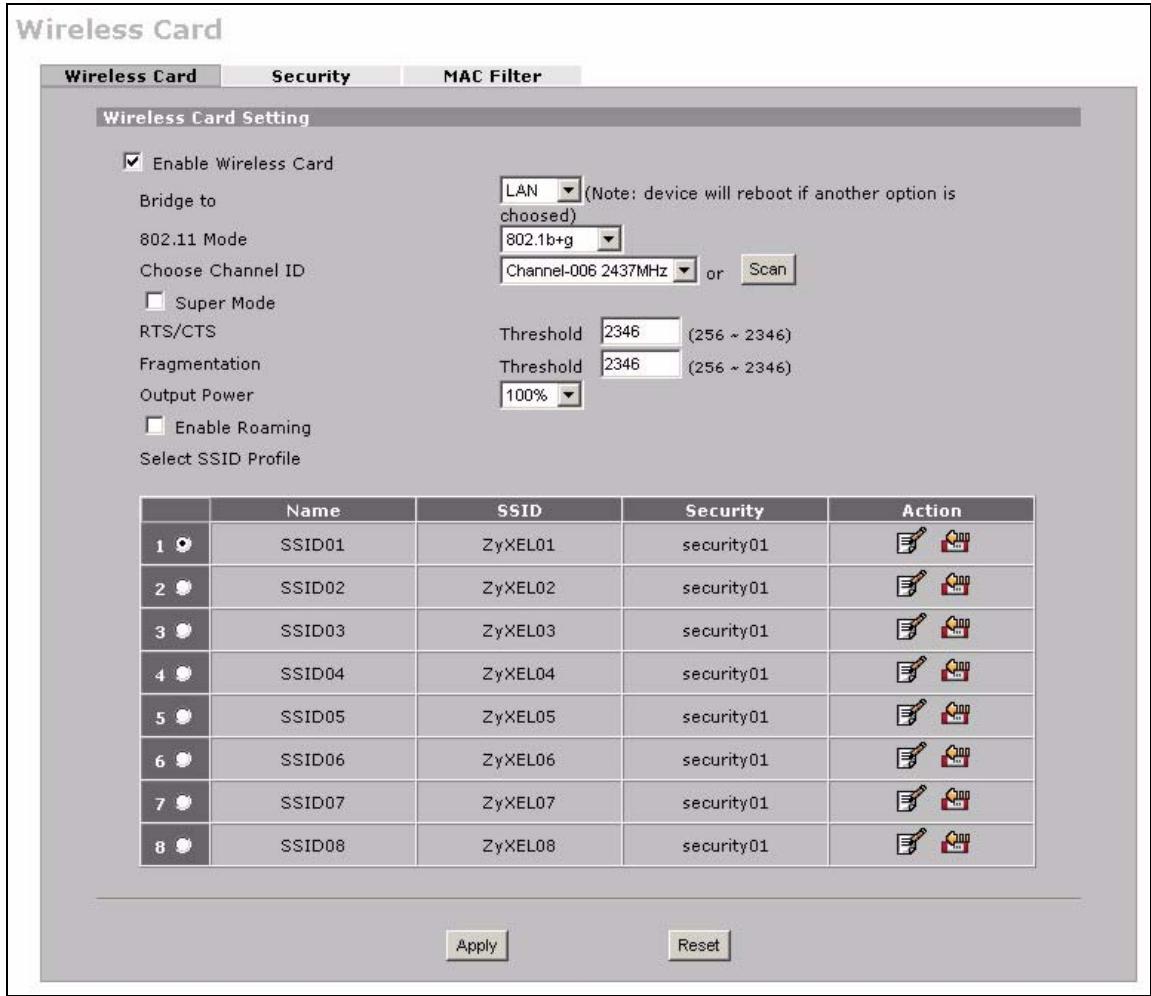Select the Wireless Card tab

131,76
